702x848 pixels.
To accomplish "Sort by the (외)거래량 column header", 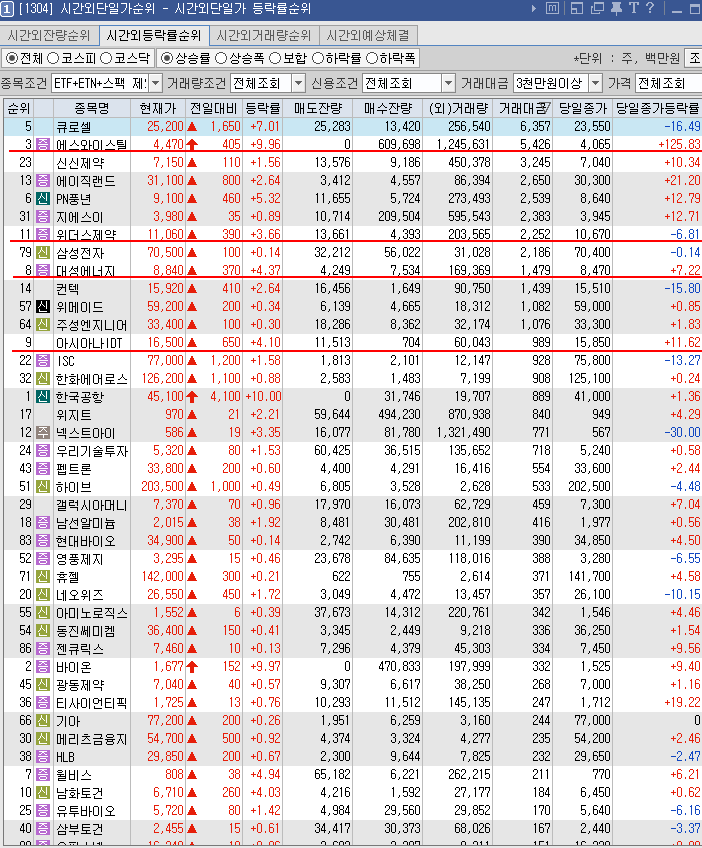I will tap(458, 108).
